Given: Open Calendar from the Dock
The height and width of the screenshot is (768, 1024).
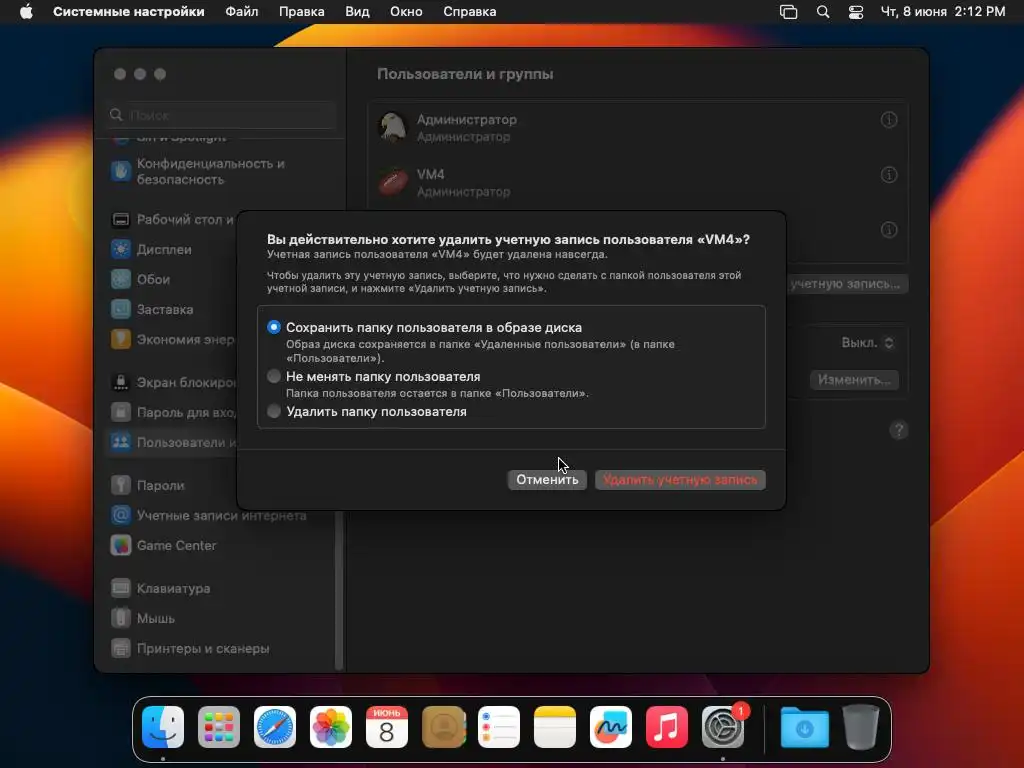Looking at the screenshot, I should (387, 727).
